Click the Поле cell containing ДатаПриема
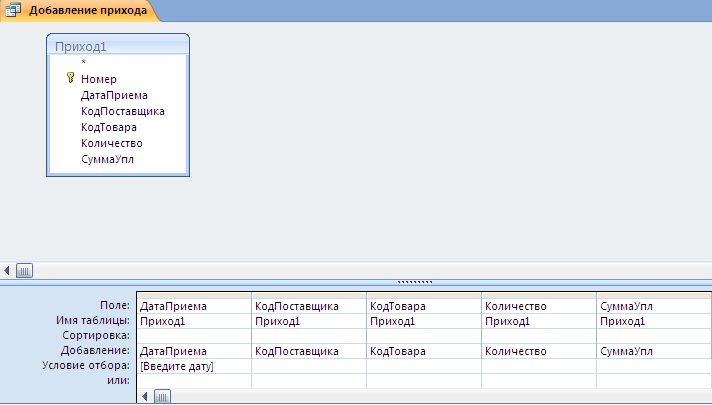This screenshot has height=405, width=712. click(x=194, y=306)
